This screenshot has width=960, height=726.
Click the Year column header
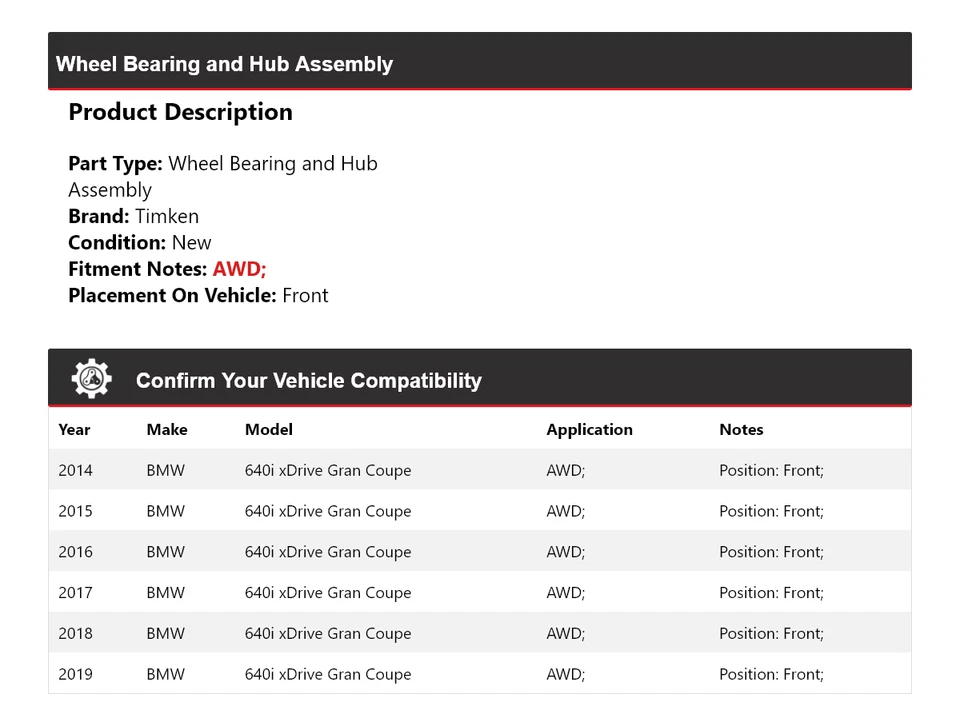tap(74, 430)
